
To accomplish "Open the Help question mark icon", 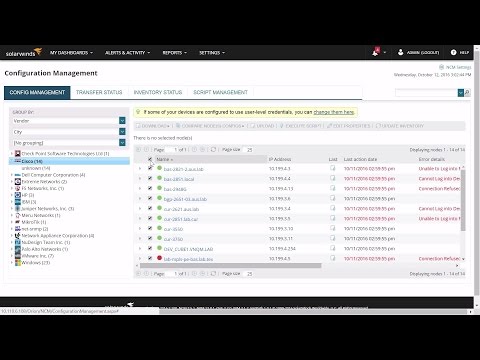I will point(453,52).
